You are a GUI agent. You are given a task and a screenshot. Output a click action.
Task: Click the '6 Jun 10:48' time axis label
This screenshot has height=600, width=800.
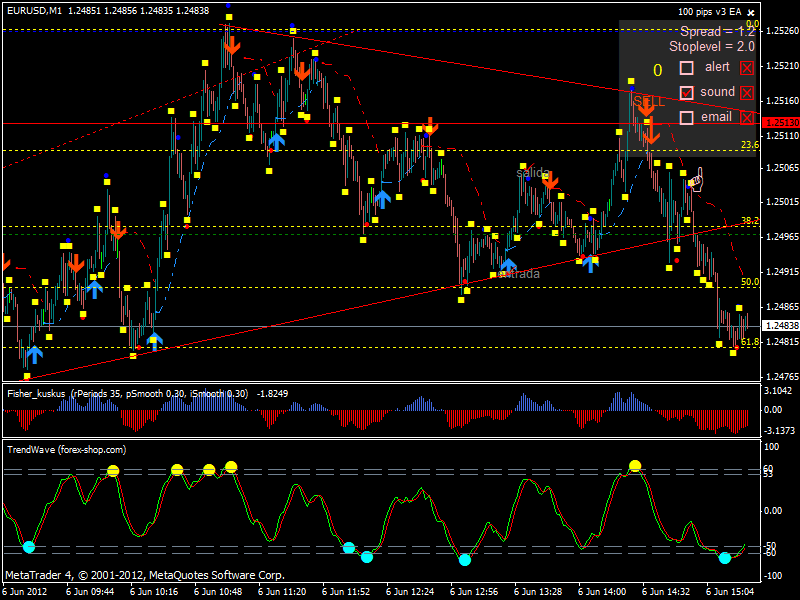pyautogui.click(x=218, y=592)
